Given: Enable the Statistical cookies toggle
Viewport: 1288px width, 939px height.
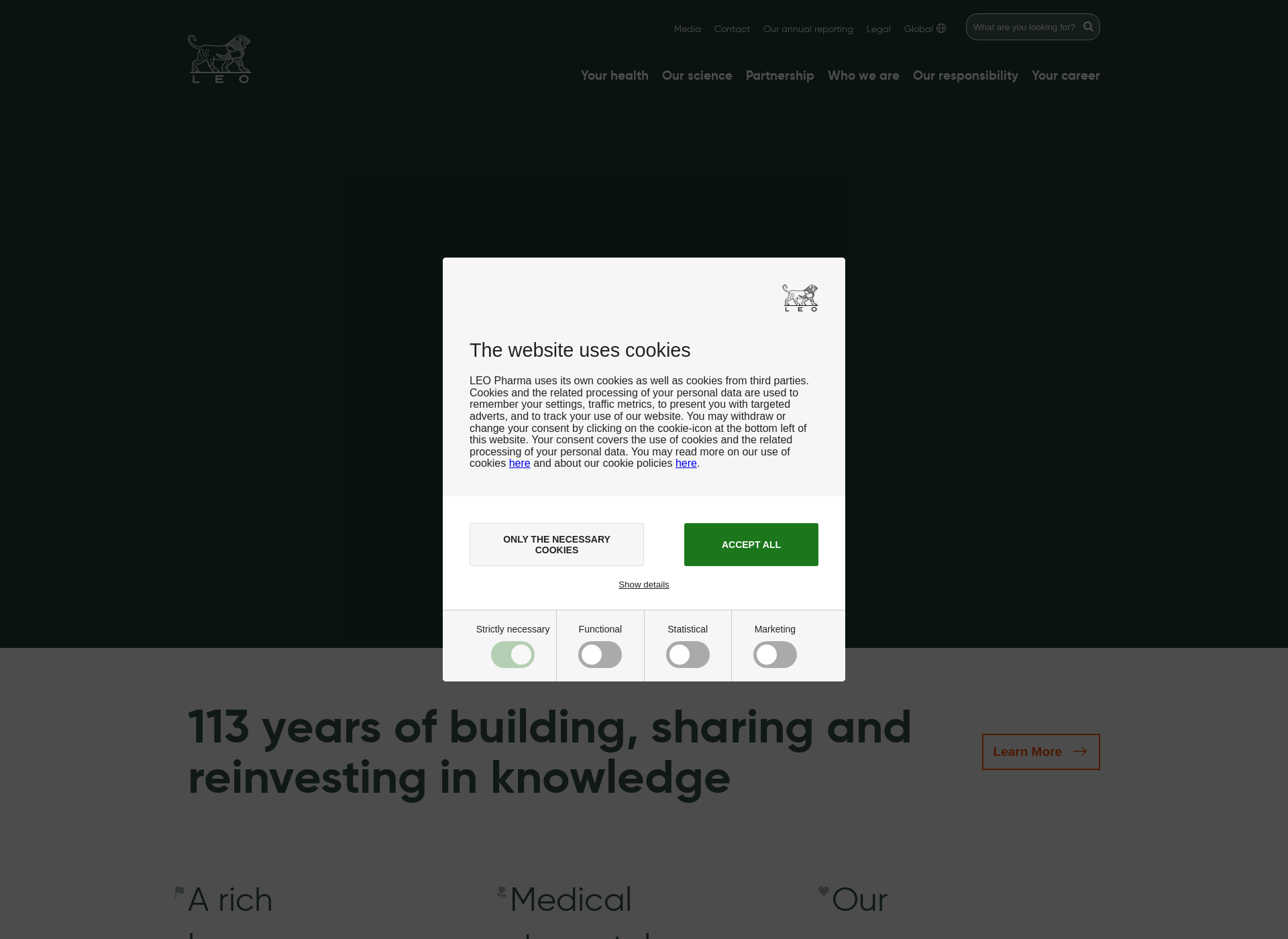Looking at the screenshot, I should point(688,655).
